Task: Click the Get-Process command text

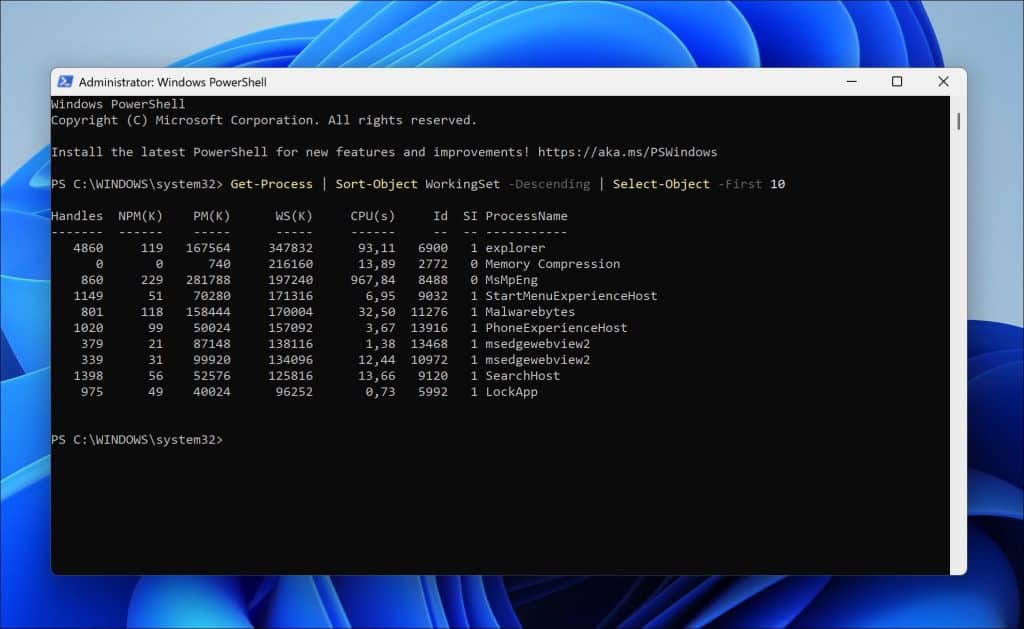Action: [x=271, y=184]
